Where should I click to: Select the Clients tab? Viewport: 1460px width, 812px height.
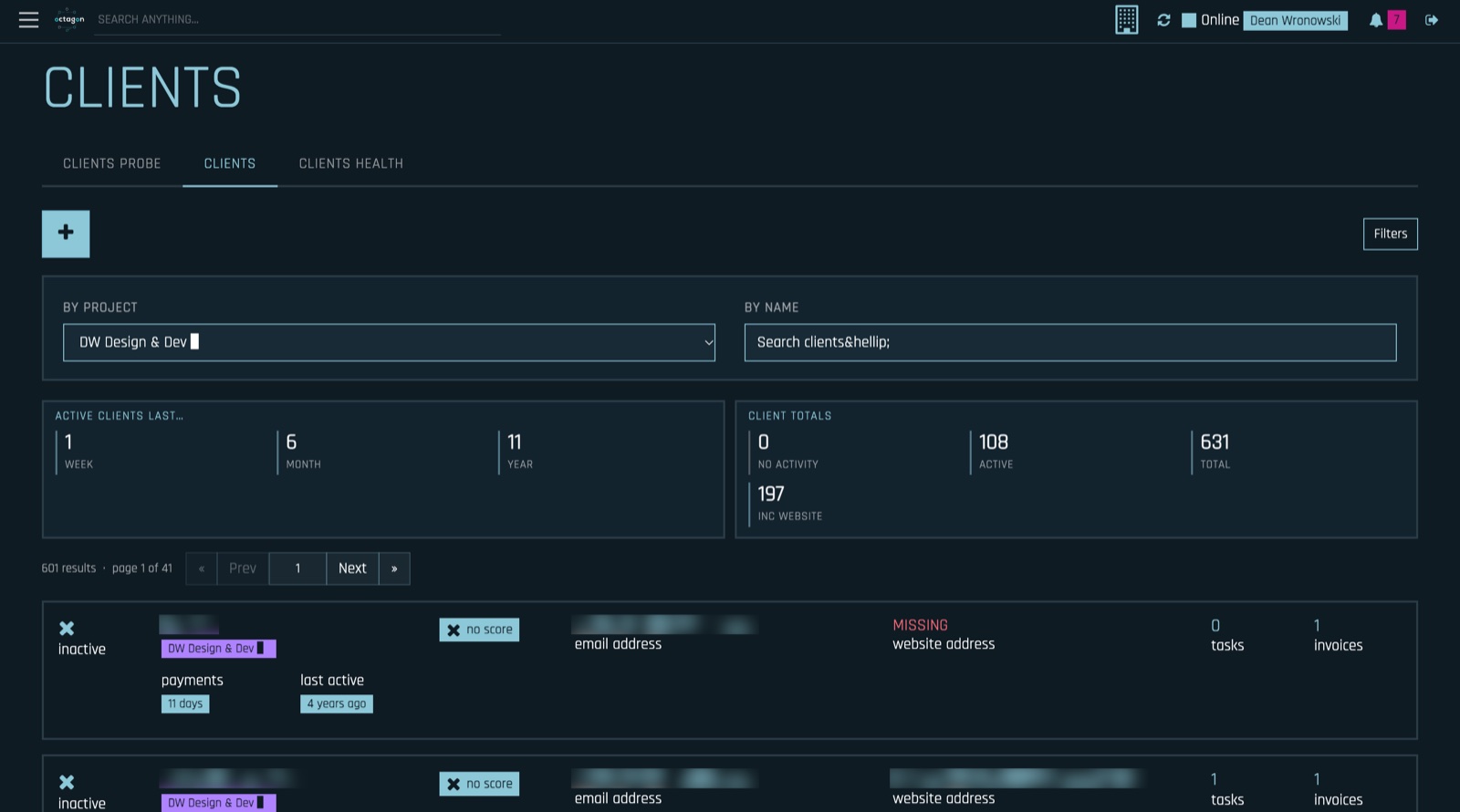230,163
